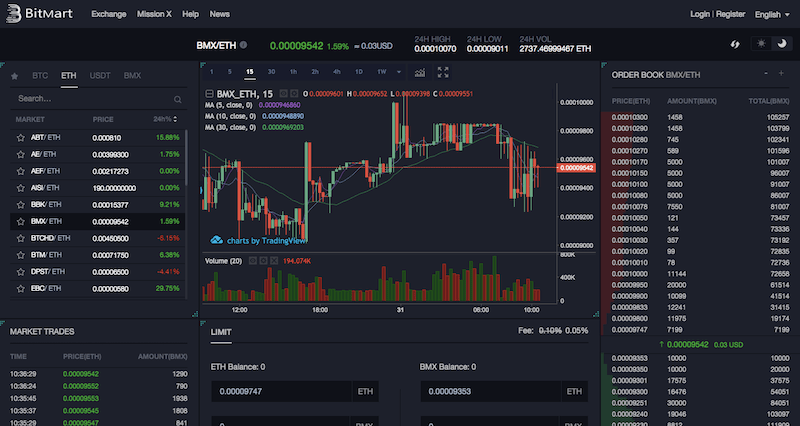Open chart indicators icon
This screenshot has width=800, height=426.
[x=419, y=72]
